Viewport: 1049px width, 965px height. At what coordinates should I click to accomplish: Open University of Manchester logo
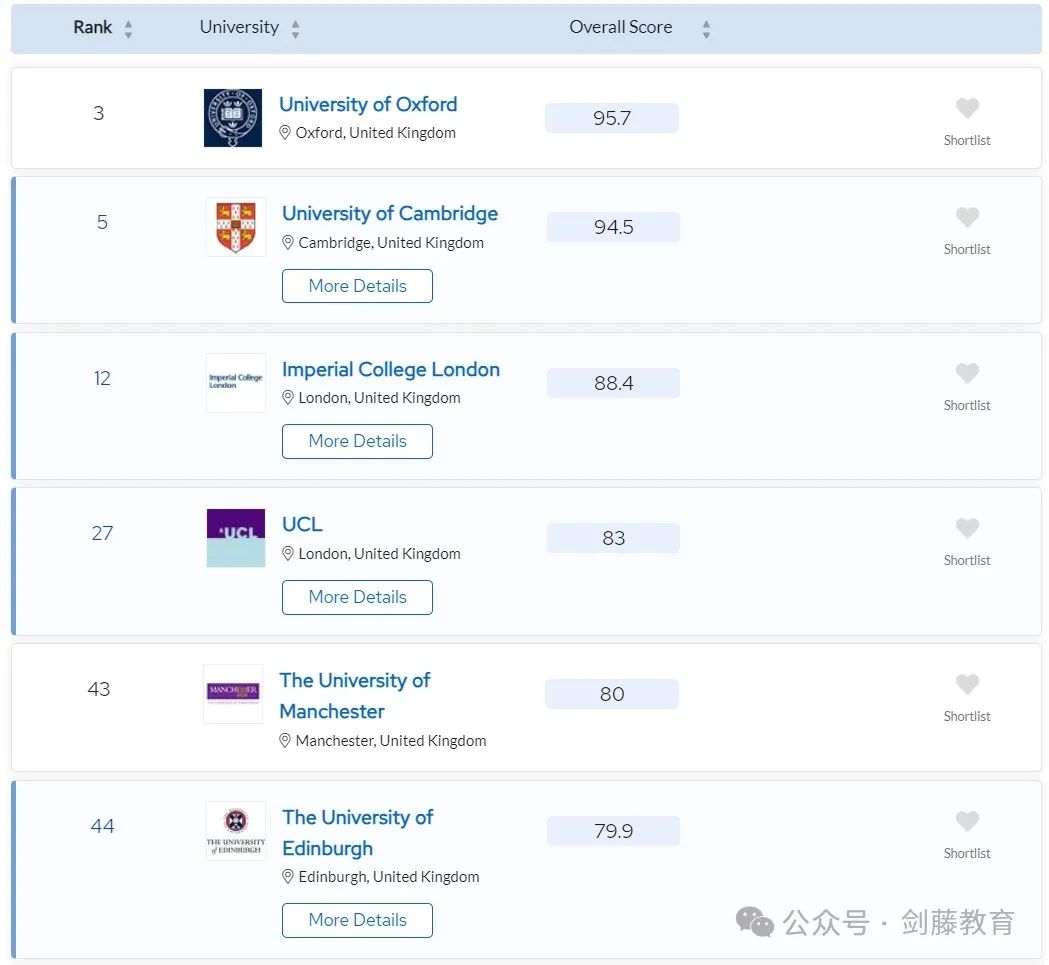233,694
